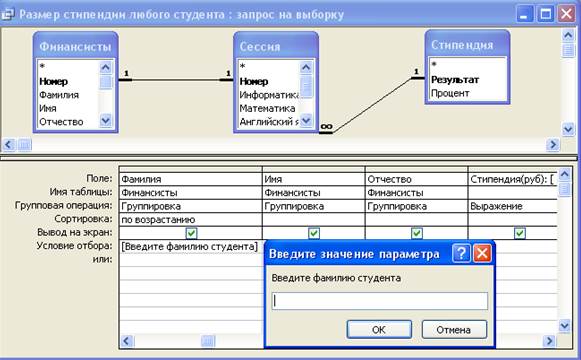This screenshot has width=581, height=360.
Task: Click the Фамилия cell in the Поле row
Action: 190,179
